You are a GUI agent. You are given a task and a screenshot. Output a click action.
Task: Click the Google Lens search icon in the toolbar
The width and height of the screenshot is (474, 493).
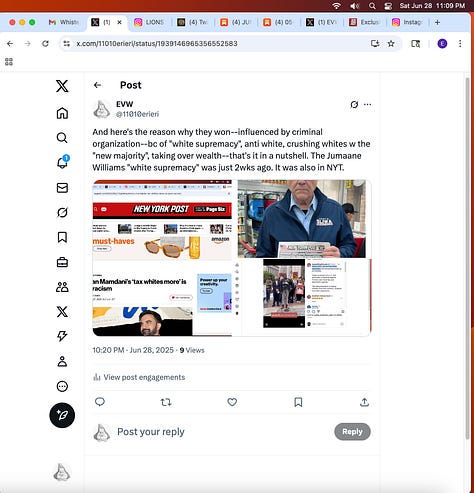[415, 44]
